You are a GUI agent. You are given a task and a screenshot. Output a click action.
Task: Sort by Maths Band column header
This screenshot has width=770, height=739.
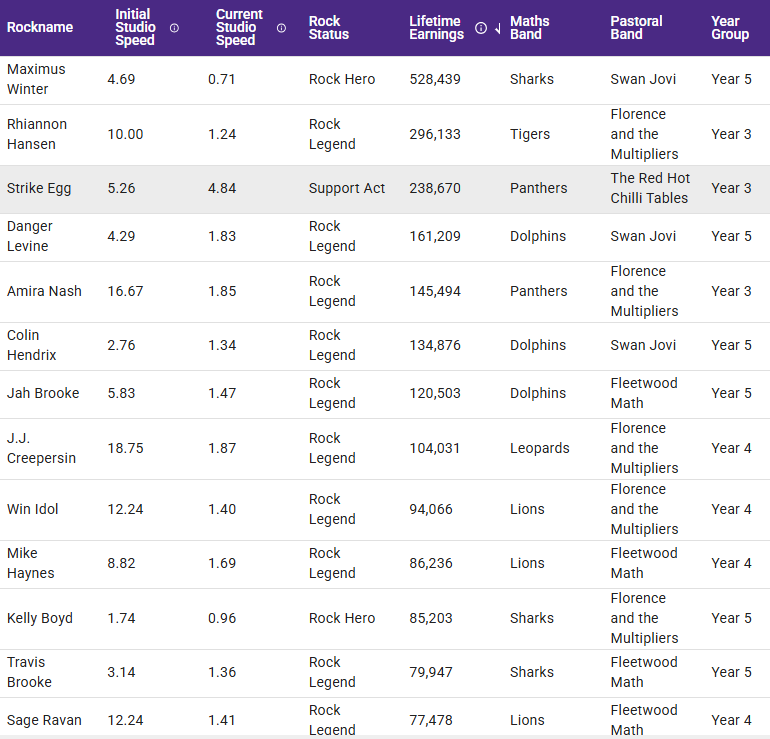pyautogui.click(x=531, y=28)
